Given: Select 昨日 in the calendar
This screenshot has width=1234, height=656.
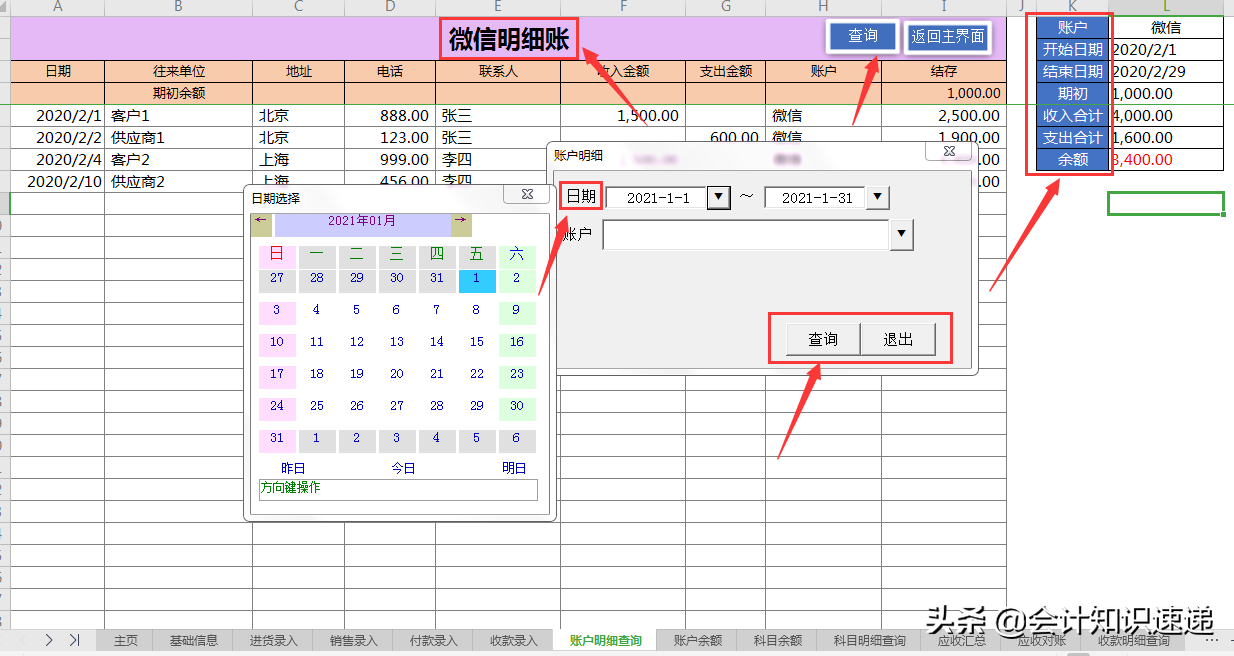Looking at the screenshot, I should click(x=293, y=468).
